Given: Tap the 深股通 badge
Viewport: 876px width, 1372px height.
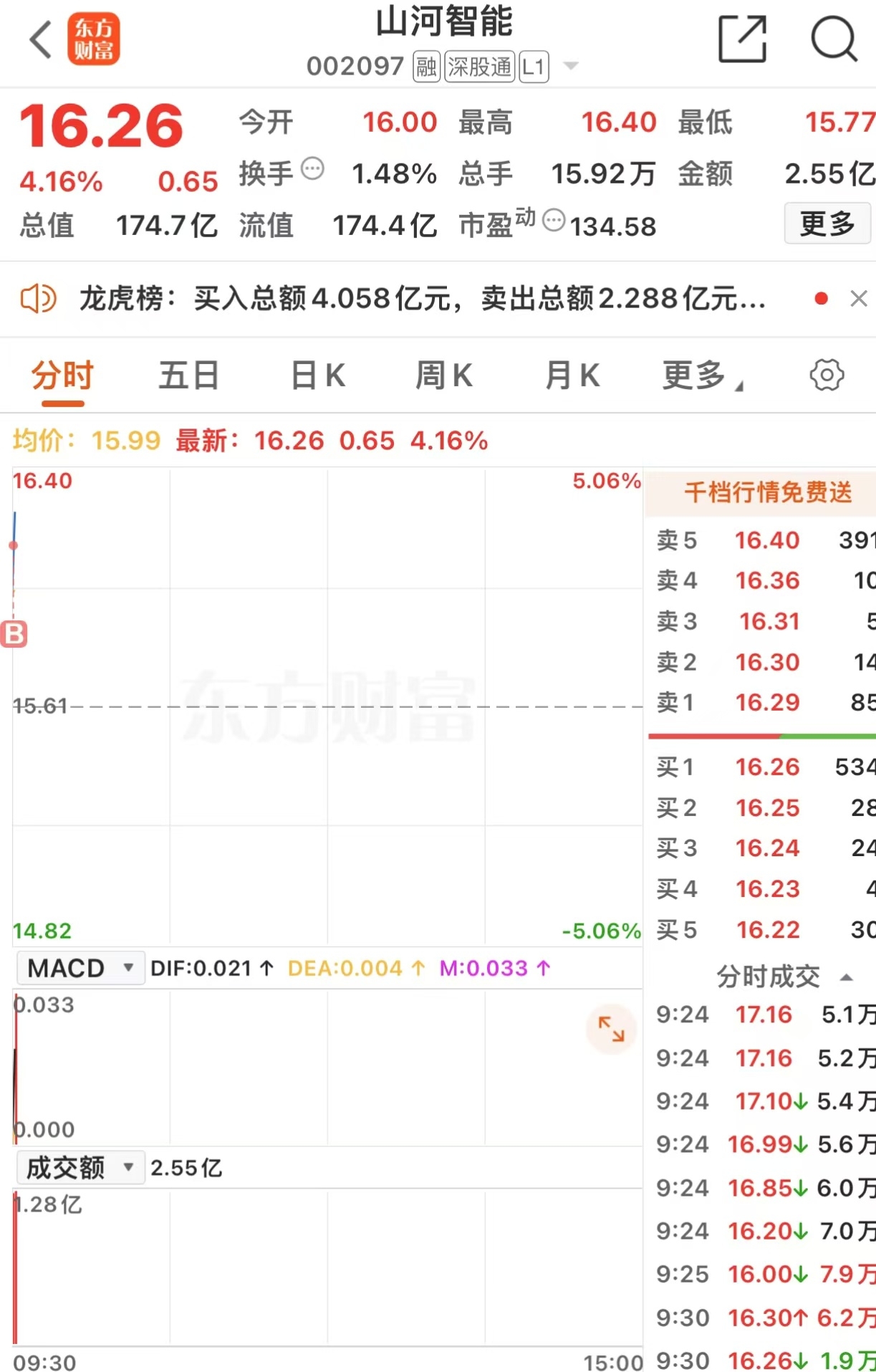Looking at the screenshot, I should pyautogui.click(x=479, y=67).
